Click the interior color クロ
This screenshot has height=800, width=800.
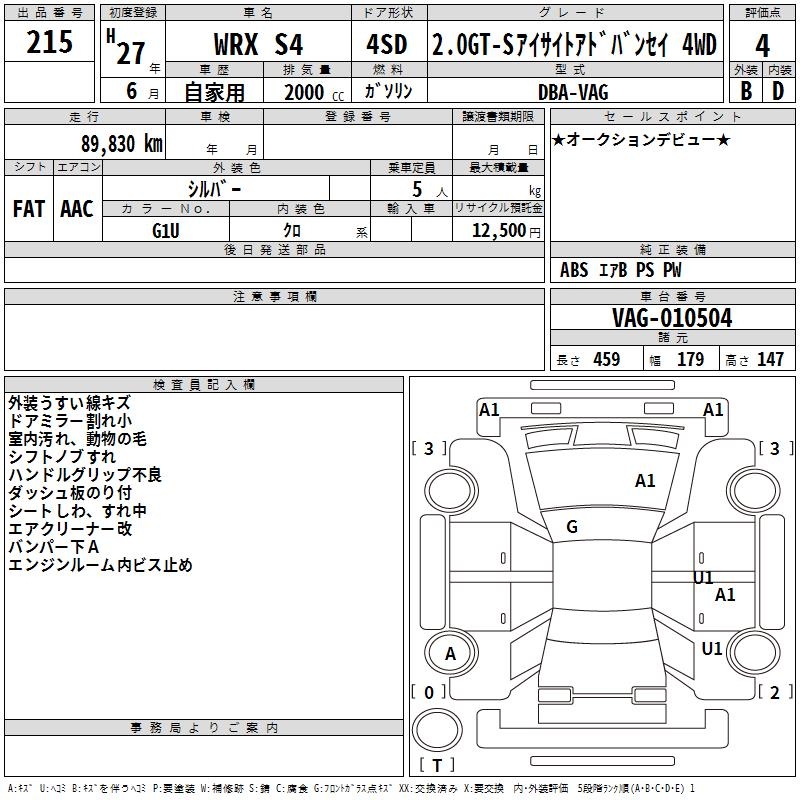pyautogui.click(x=292, y=231)
